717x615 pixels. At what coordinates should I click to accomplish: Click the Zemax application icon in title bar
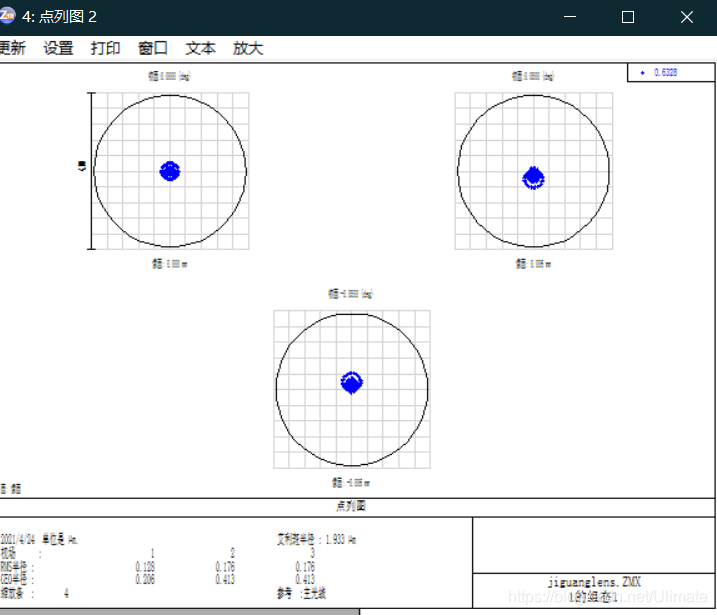pyautogui.click(x=7, y=16)
